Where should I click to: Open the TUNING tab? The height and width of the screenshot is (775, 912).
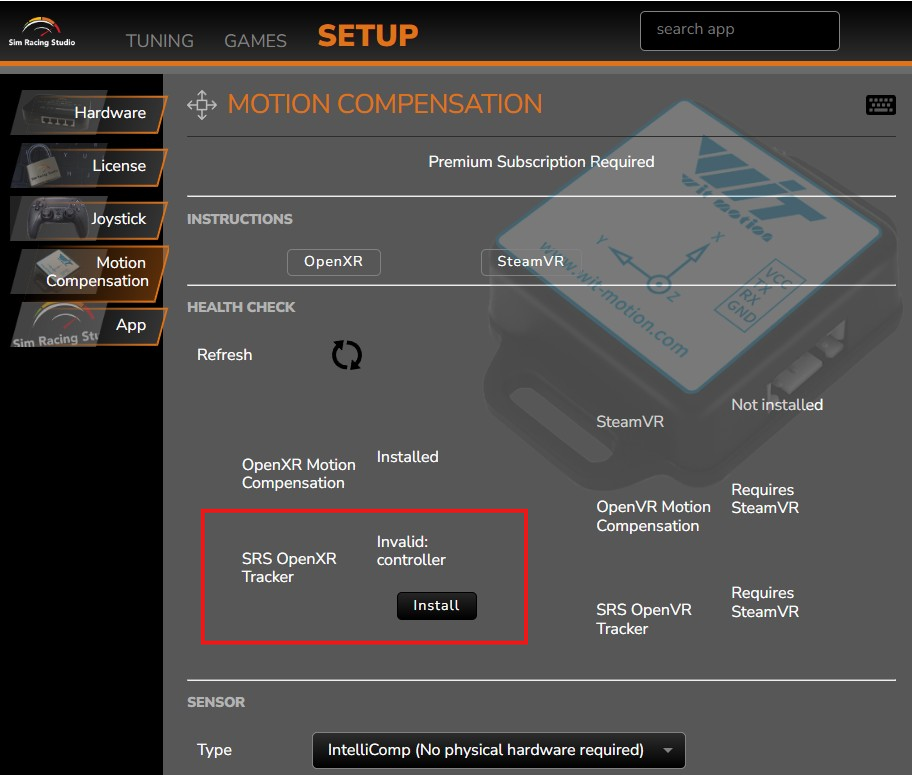tap(159, 41)
